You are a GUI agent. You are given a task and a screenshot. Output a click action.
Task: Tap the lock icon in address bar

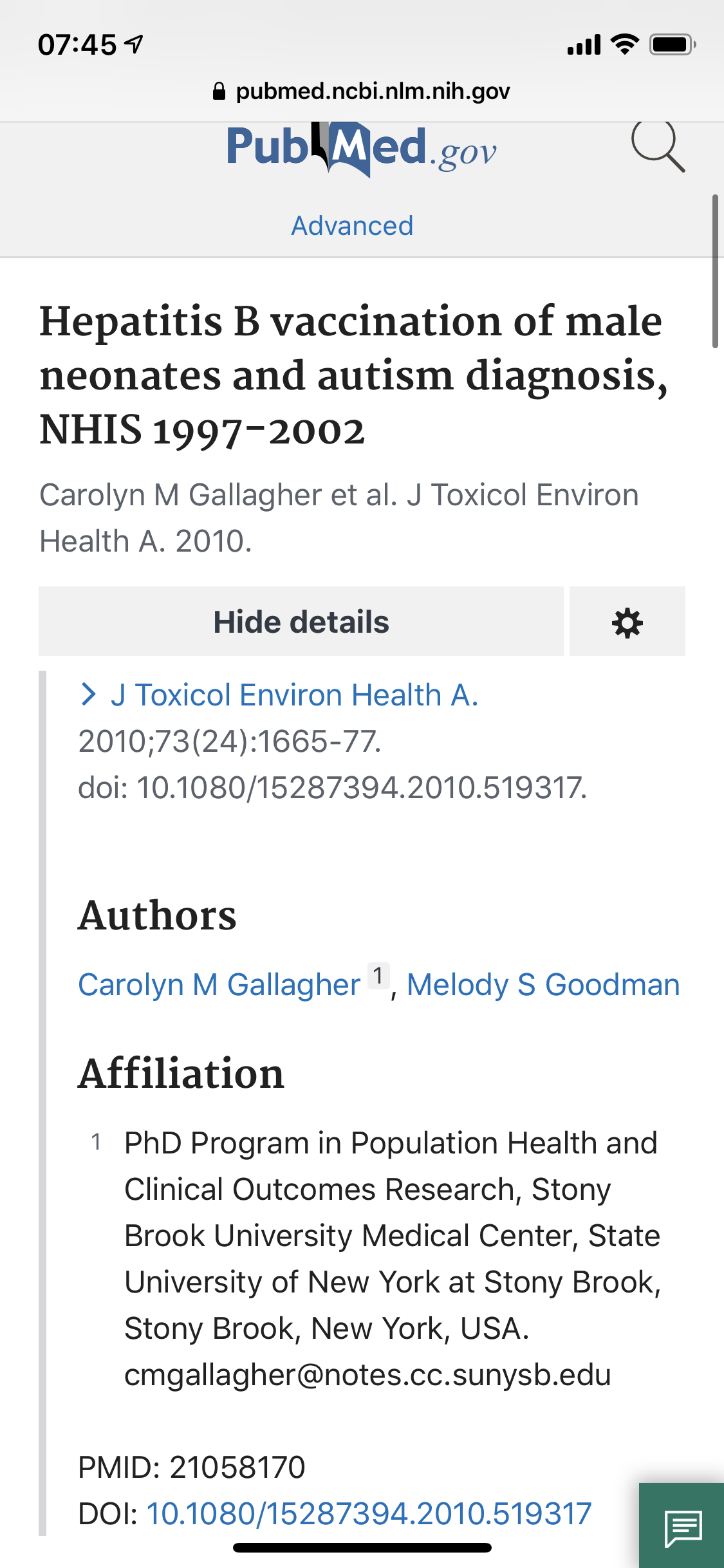point(219,92)
